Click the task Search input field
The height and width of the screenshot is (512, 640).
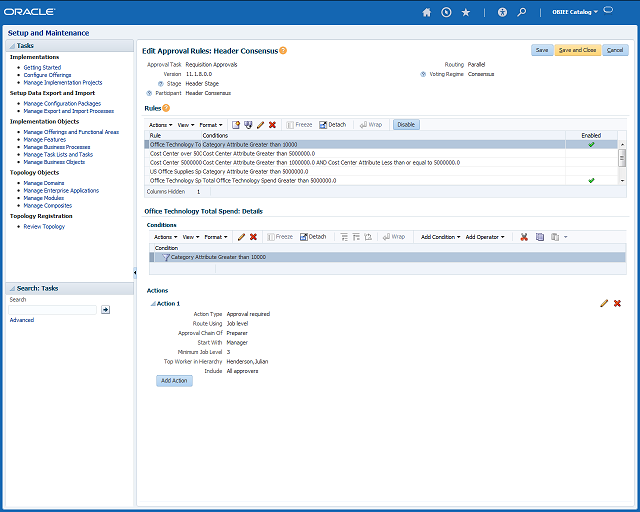52,310
